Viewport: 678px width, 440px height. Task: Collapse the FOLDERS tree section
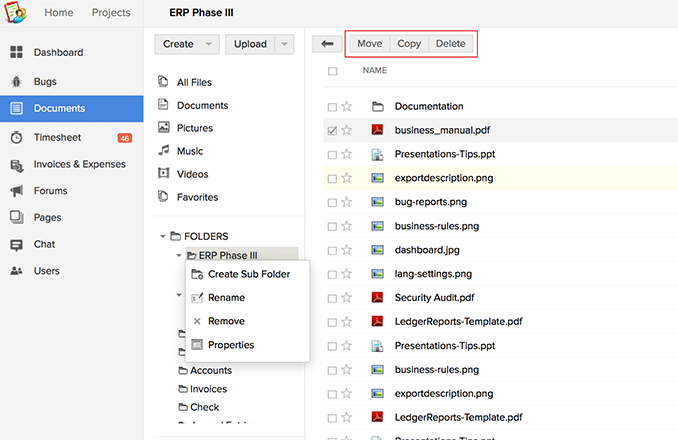coord(163,236)
